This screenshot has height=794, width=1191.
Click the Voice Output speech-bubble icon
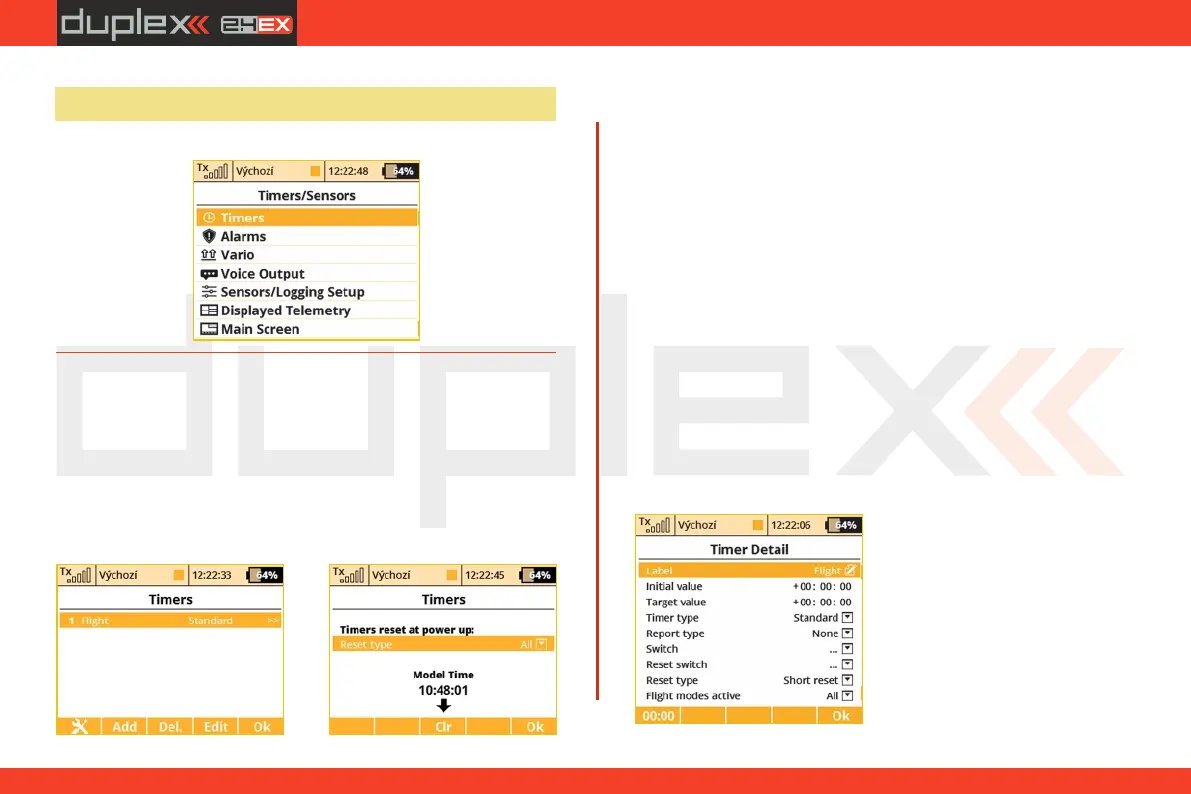208,274
